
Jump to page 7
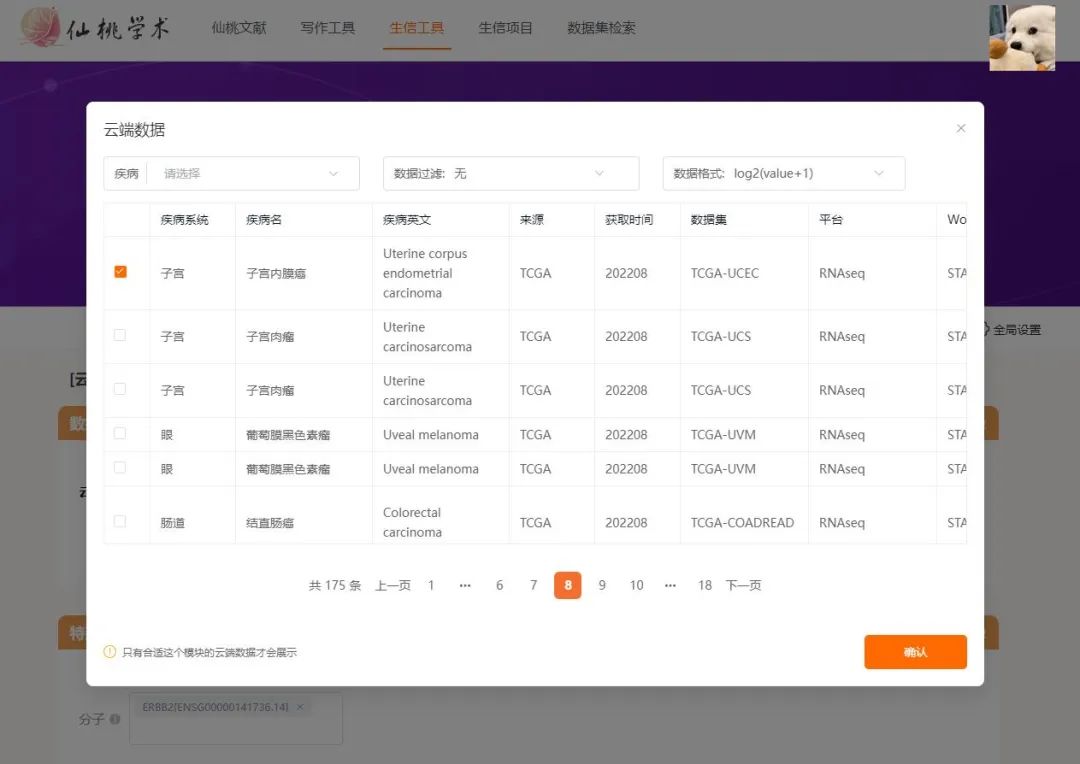[x=533, y=586]
